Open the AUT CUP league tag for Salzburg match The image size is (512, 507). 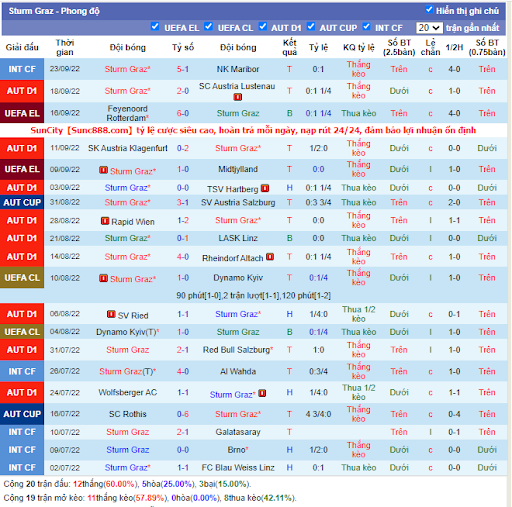[x=22, y=202]
